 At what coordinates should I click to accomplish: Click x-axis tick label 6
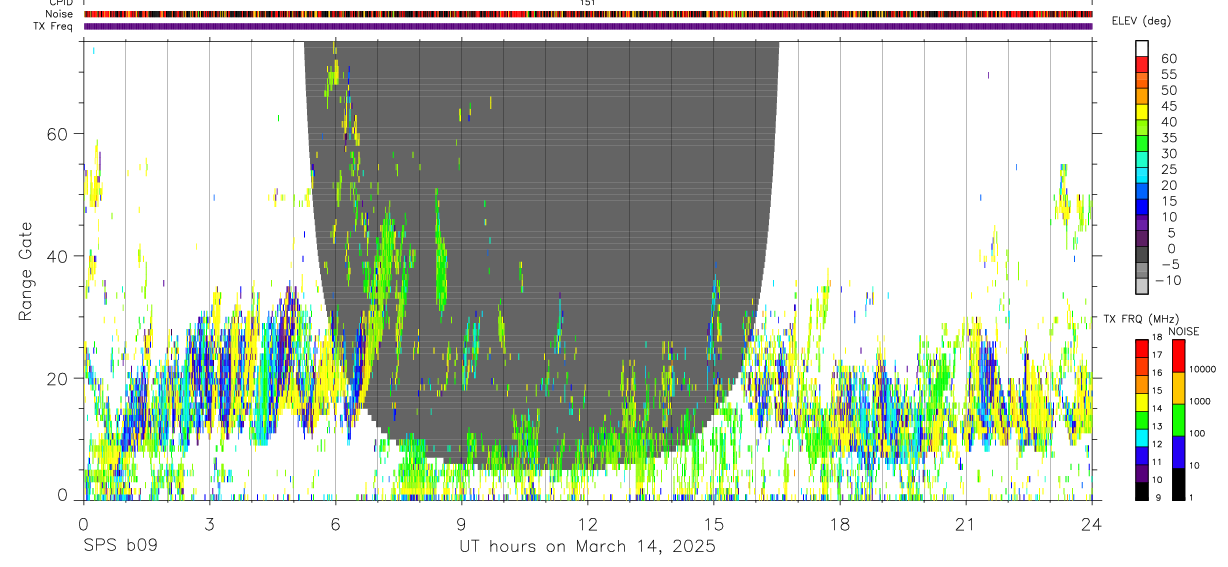335,525
